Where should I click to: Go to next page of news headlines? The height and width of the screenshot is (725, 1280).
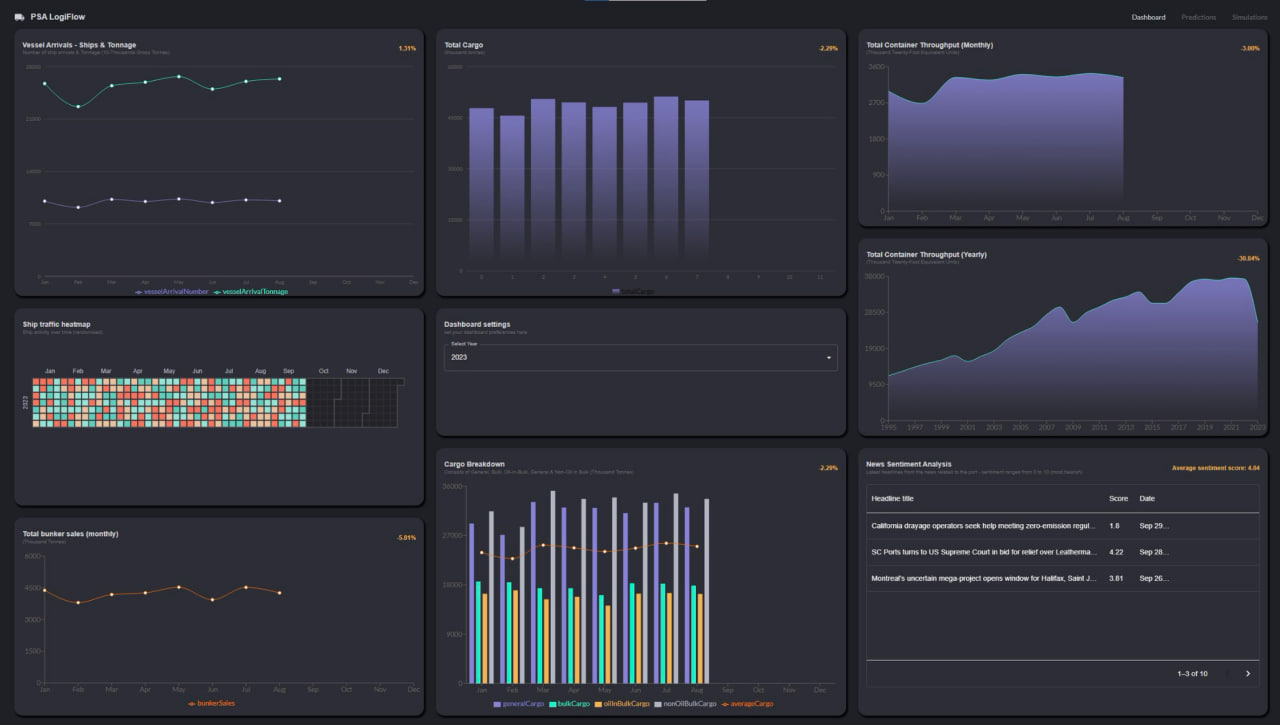point(1248,674)
